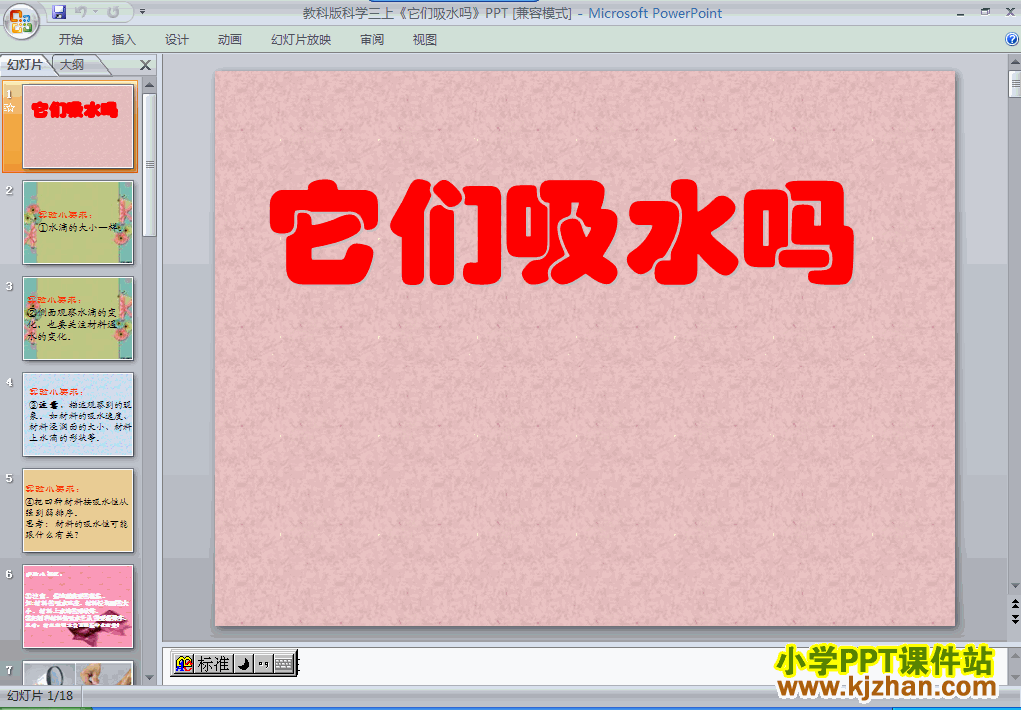1021x710 pixels.
Task: Go to next slide with double-down arrow
Action: (x=1014, y=619)
